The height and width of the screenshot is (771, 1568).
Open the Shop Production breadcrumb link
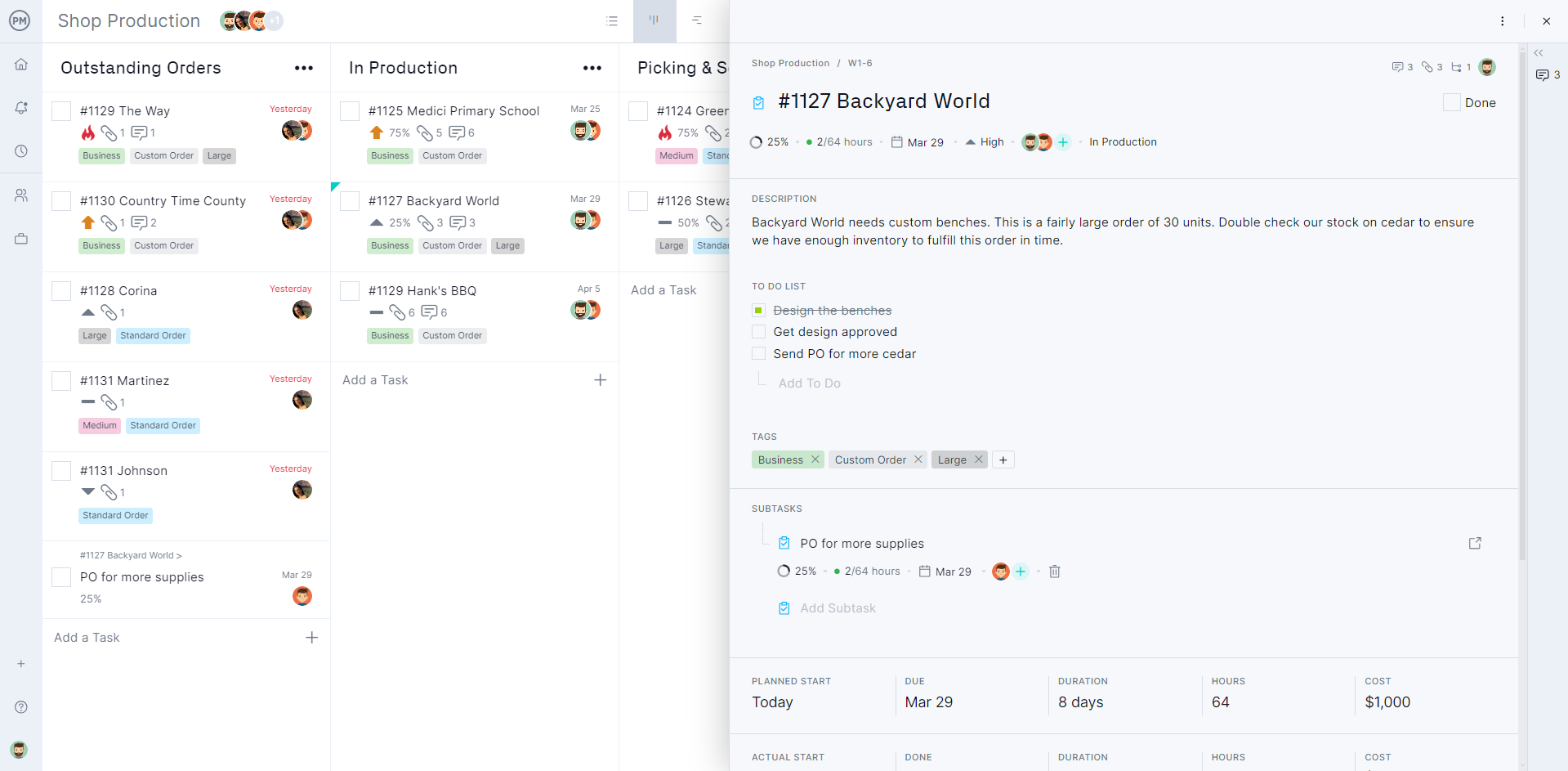(790, 63)
